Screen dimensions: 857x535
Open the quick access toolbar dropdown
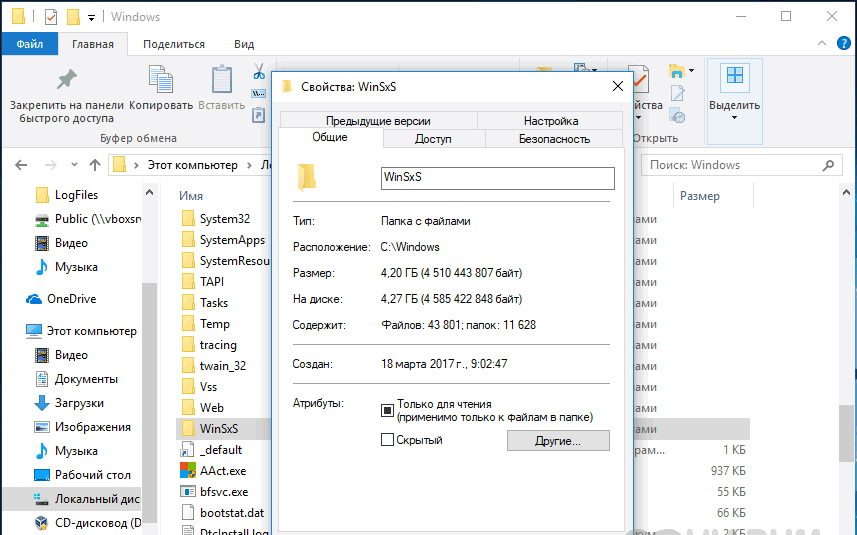91,18
